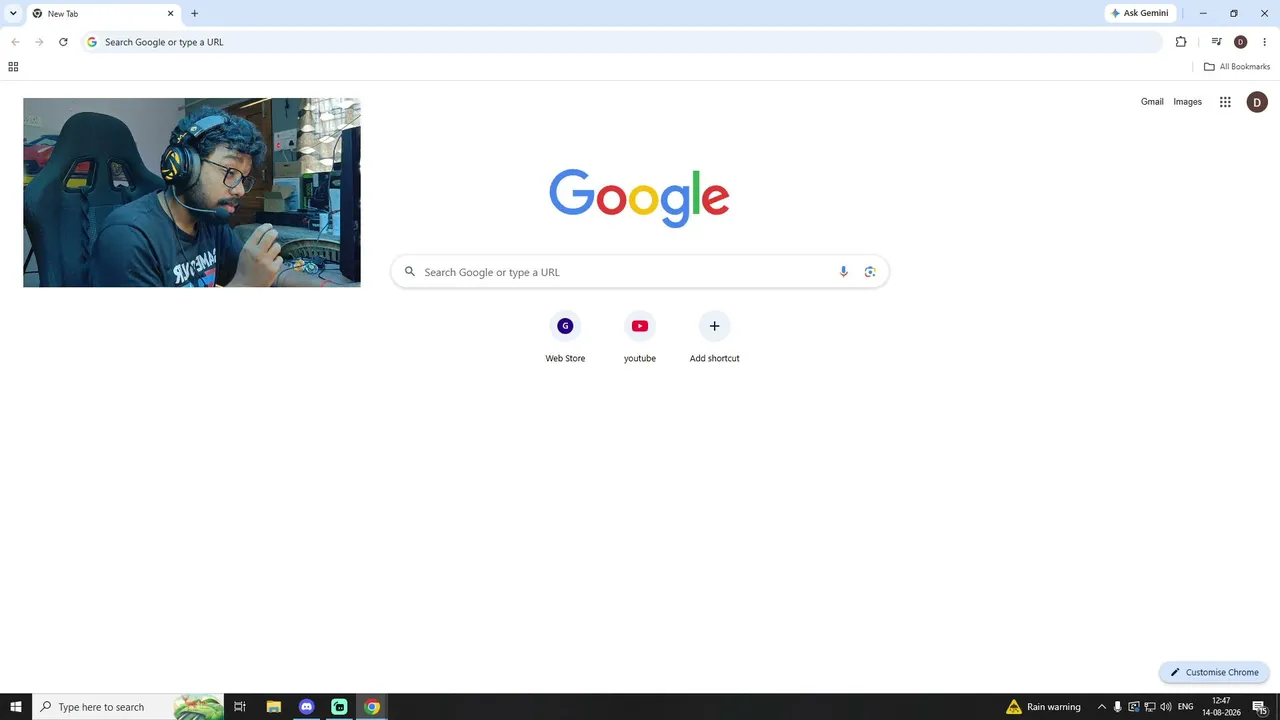The image size is (1280, 720).
Task: Click the Ask Gemini button
Action: coord(1139,13)
